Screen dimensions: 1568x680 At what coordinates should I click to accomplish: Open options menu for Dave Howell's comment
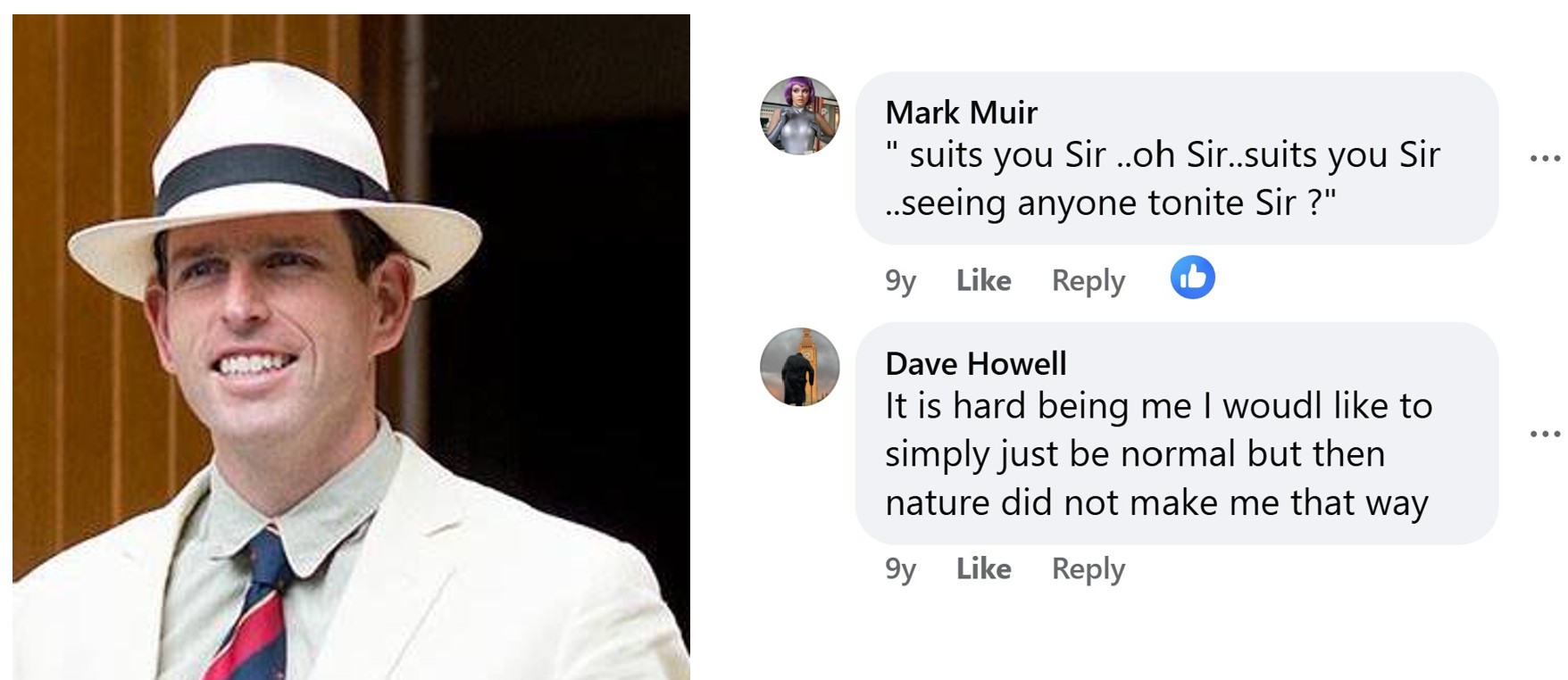[x=1544, y=435]
